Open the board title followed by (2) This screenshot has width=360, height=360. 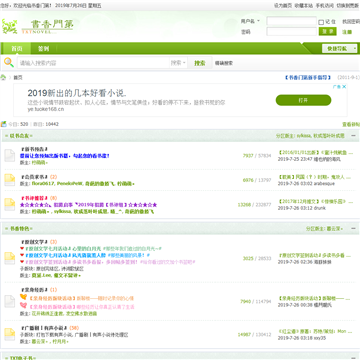pyautogui.click(x=34, y=177)
